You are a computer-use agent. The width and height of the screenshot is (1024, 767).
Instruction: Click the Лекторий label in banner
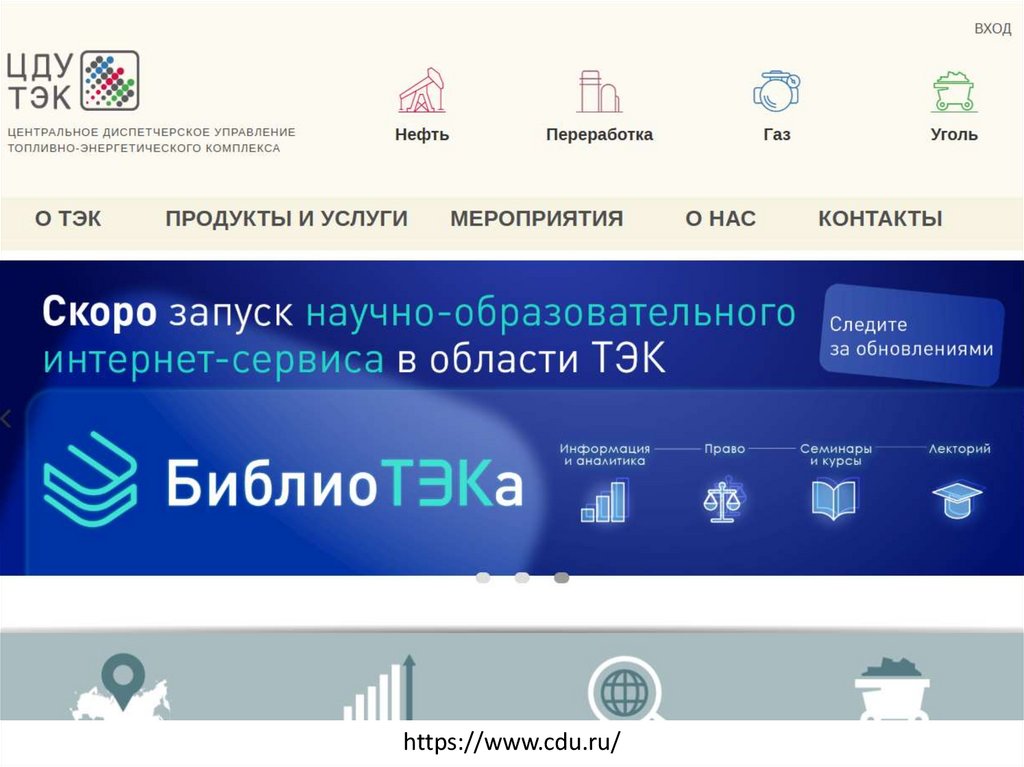coord(959,449)
